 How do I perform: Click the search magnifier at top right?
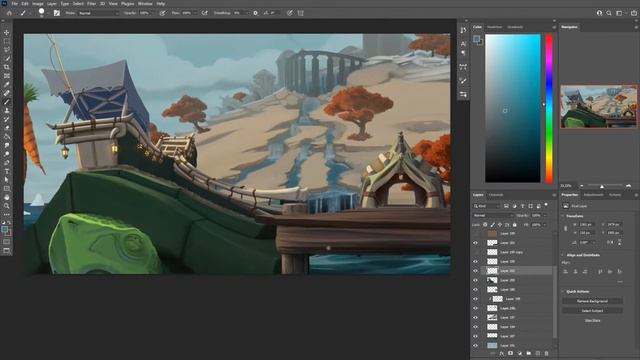click(x=609, y=13)
